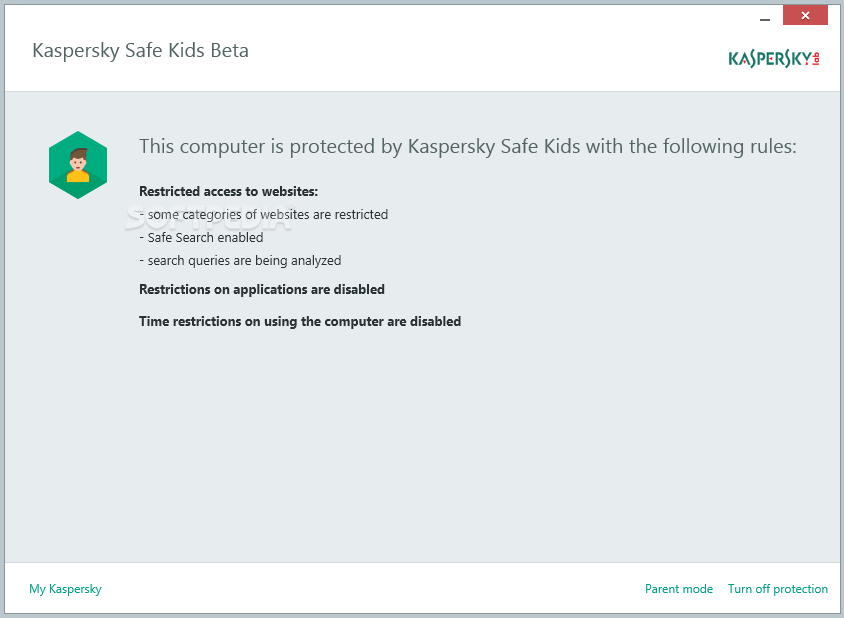The width and height of the screenshot is (844, 618).
Task: Click the search queries being analyzed line
Action: (x=240, y=261)
